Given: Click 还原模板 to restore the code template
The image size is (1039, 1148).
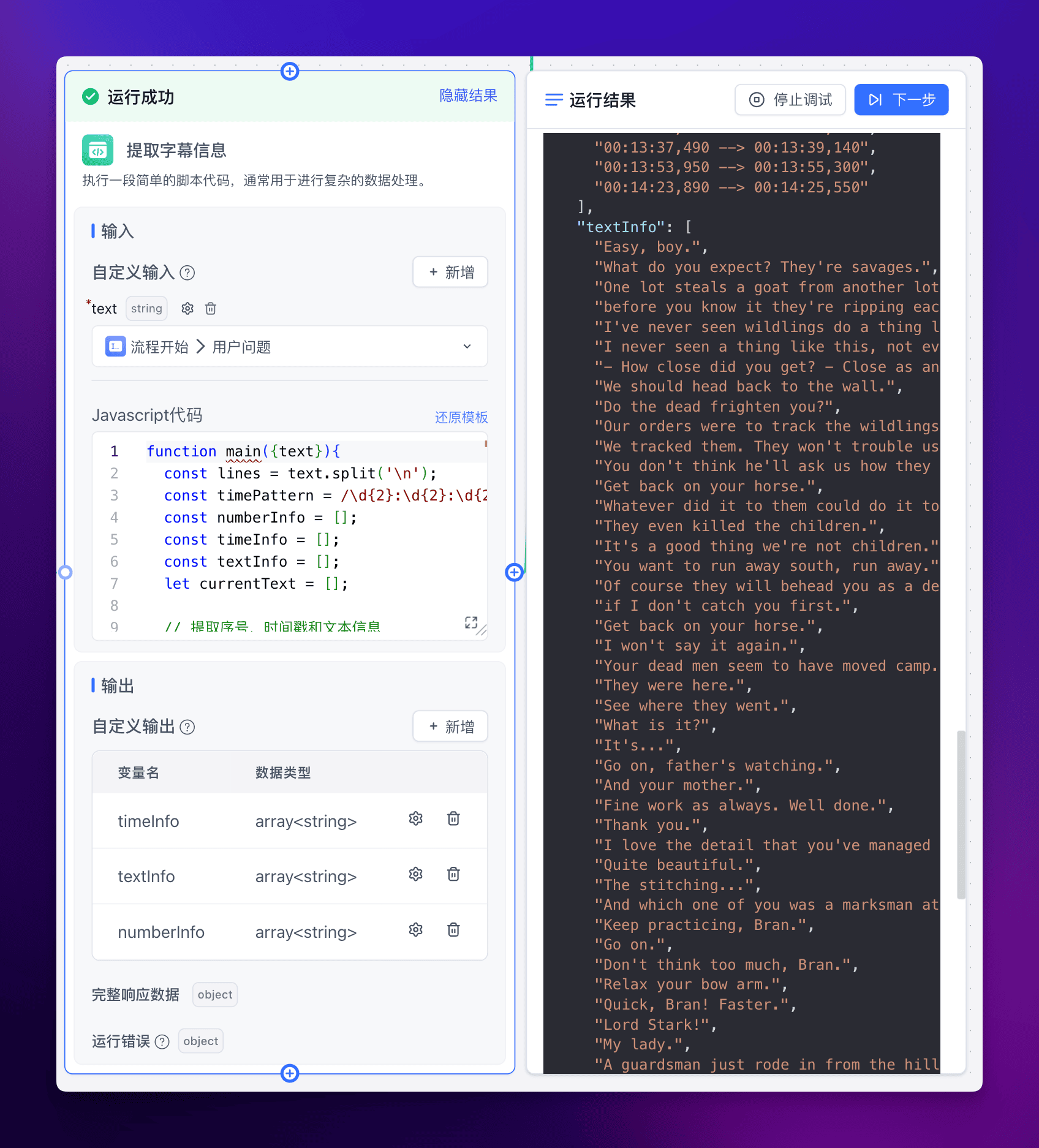Looking at the screenshot, I should (461, 418).
